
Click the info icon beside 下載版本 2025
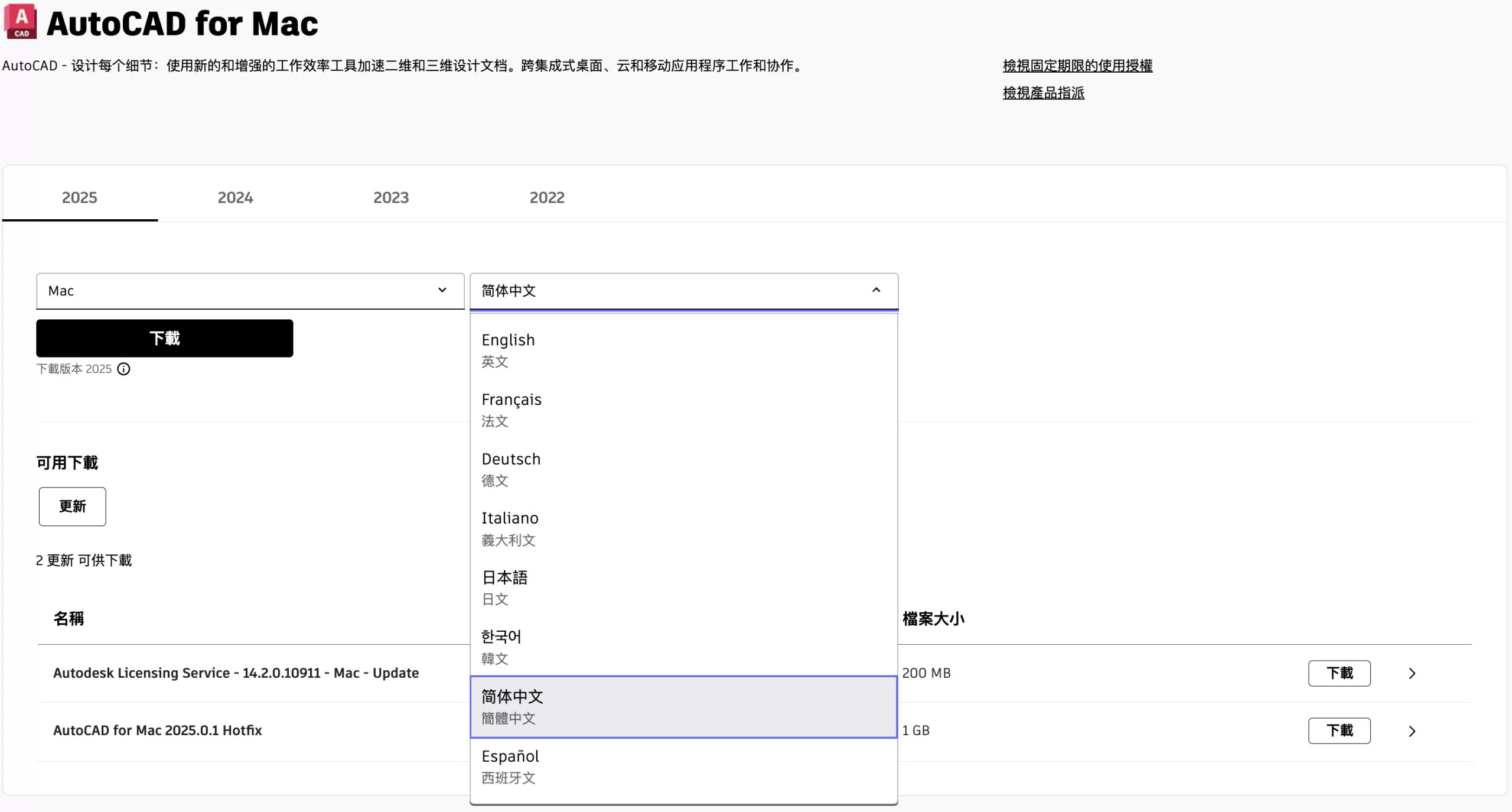123,369
